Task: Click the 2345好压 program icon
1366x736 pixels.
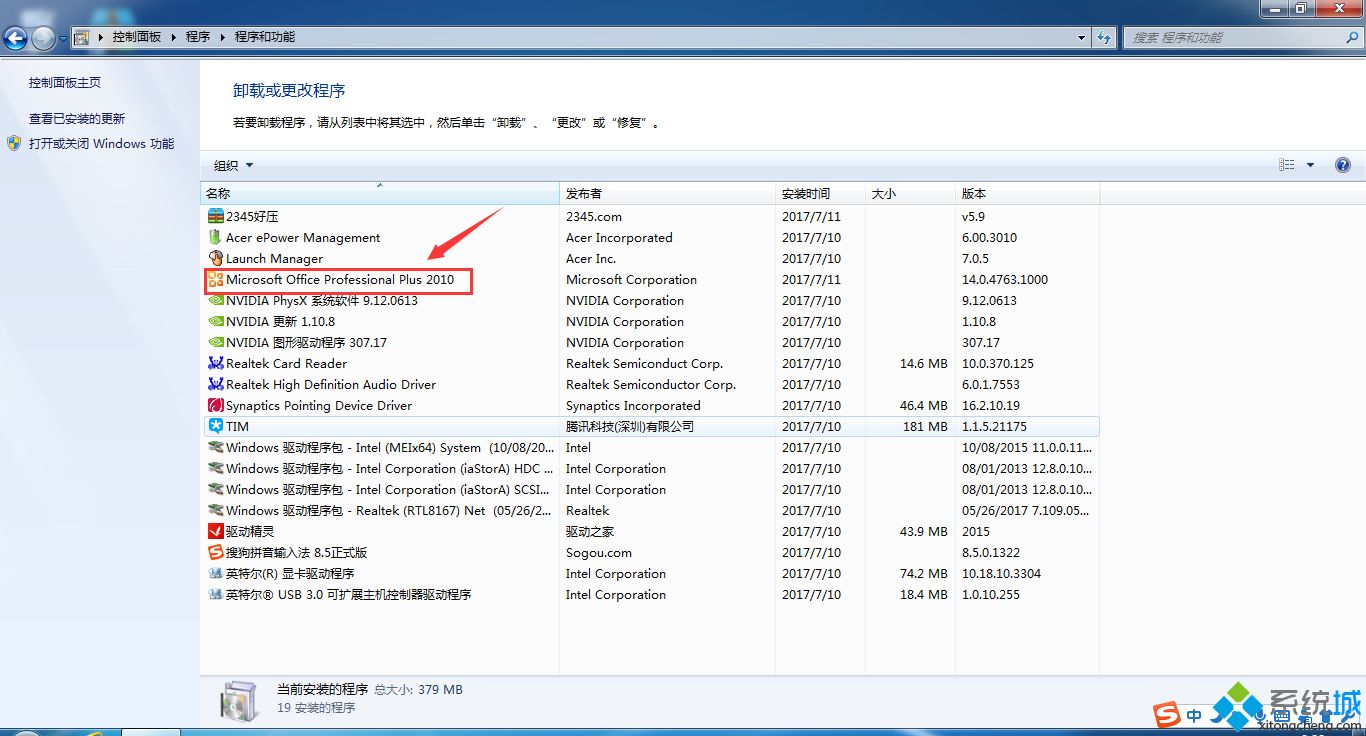Action: [215, 216]
